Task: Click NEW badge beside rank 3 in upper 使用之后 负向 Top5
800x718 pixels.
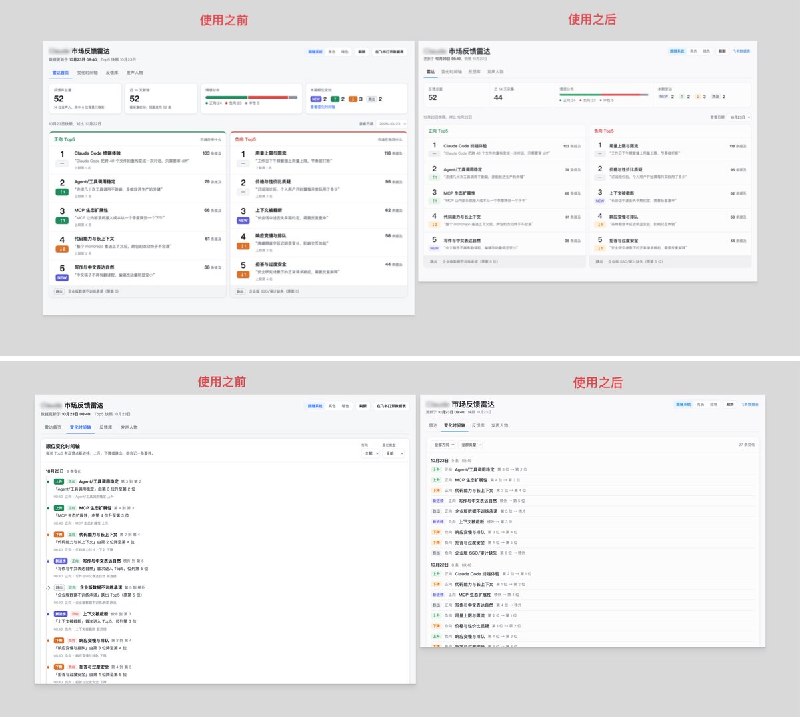Action: tap(599, 201)
